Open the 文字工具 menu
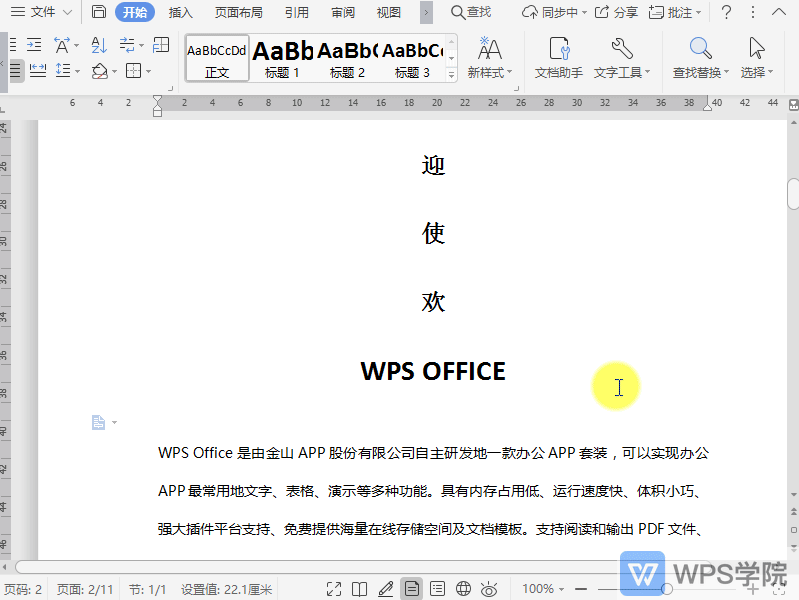This screenshot has width=799, height=600. (x=621, y=57)
